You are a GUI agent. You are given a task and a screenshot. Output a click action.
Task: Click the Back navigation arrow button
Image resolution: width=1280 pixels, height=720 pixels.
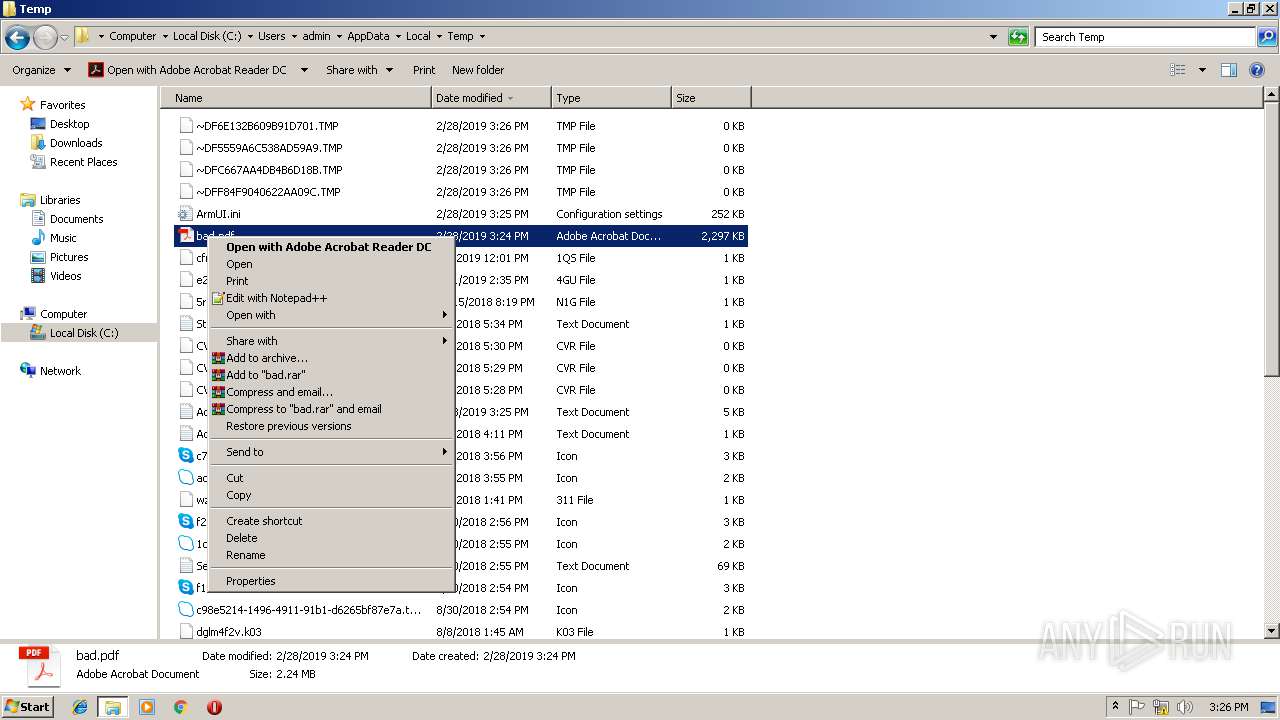click(x=17, y=38)
